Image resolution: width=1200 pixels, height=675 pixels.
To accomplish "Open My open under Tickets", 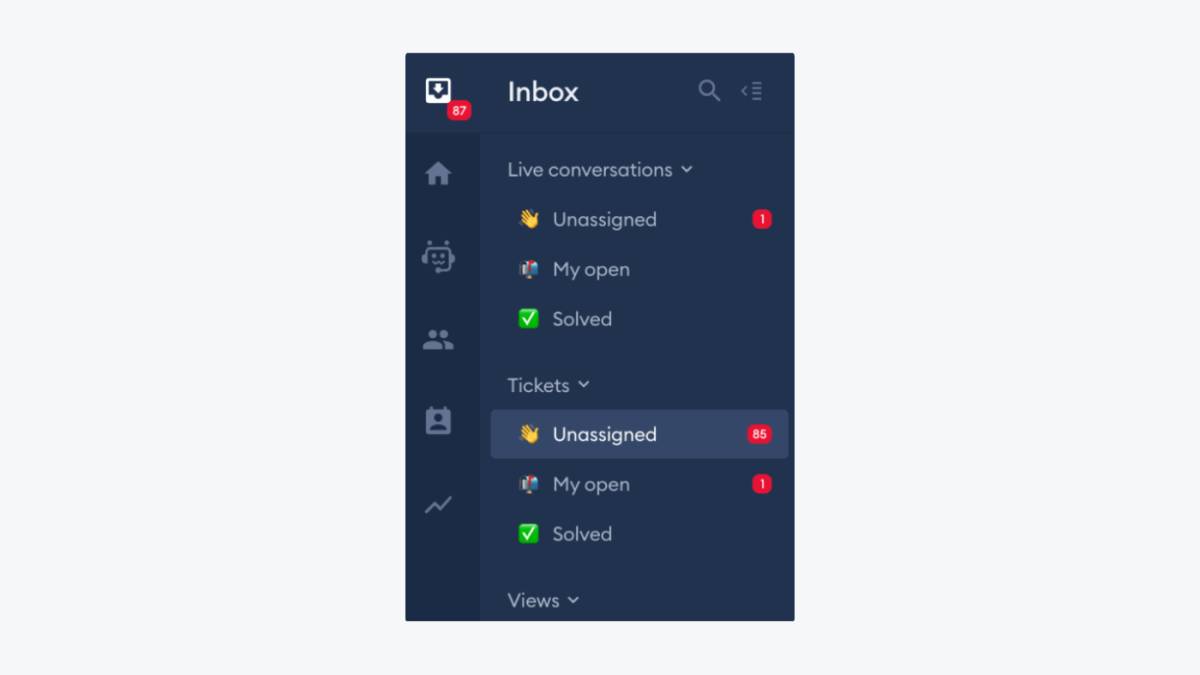I will click(x=591, y=485).
